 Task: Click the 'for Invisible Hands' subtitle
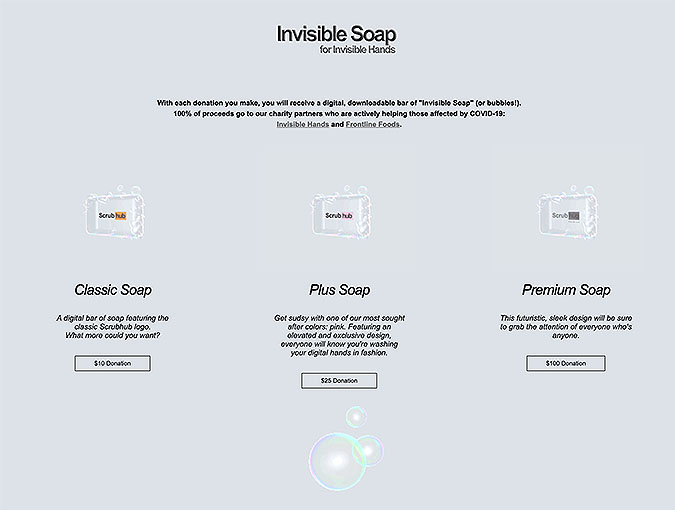click(357, 49)
